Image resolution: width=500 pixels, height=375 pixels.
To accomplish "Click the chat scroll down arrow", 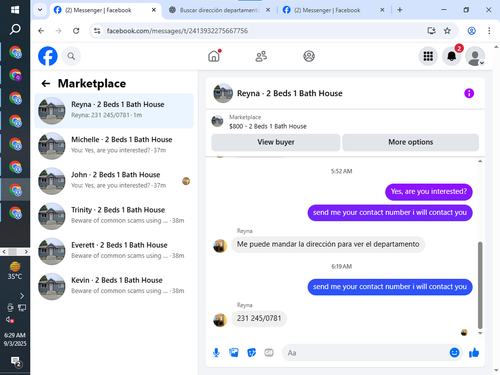I will coord(480,333).
